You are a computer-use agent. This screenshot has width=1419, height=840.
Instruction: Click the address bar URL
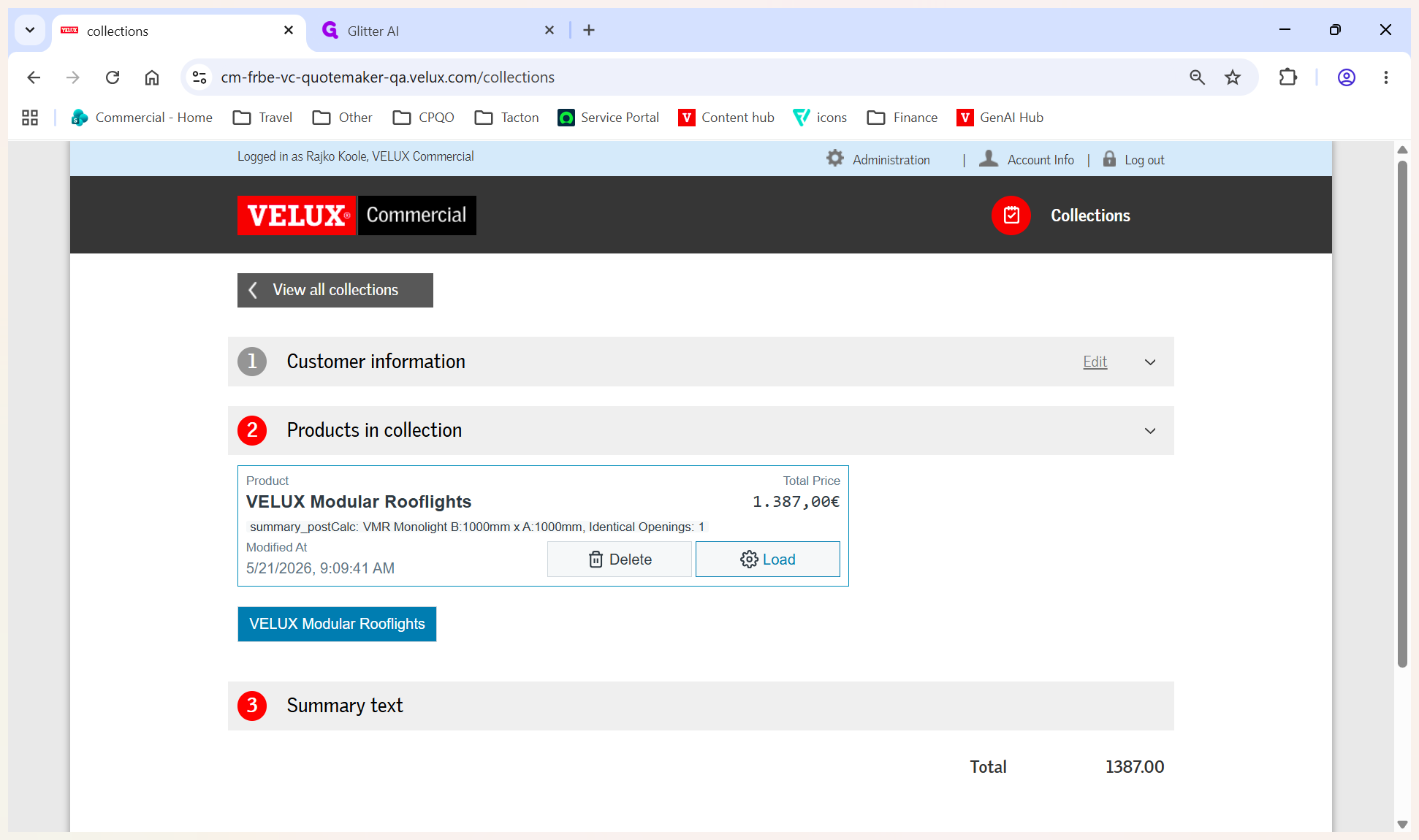388,77
